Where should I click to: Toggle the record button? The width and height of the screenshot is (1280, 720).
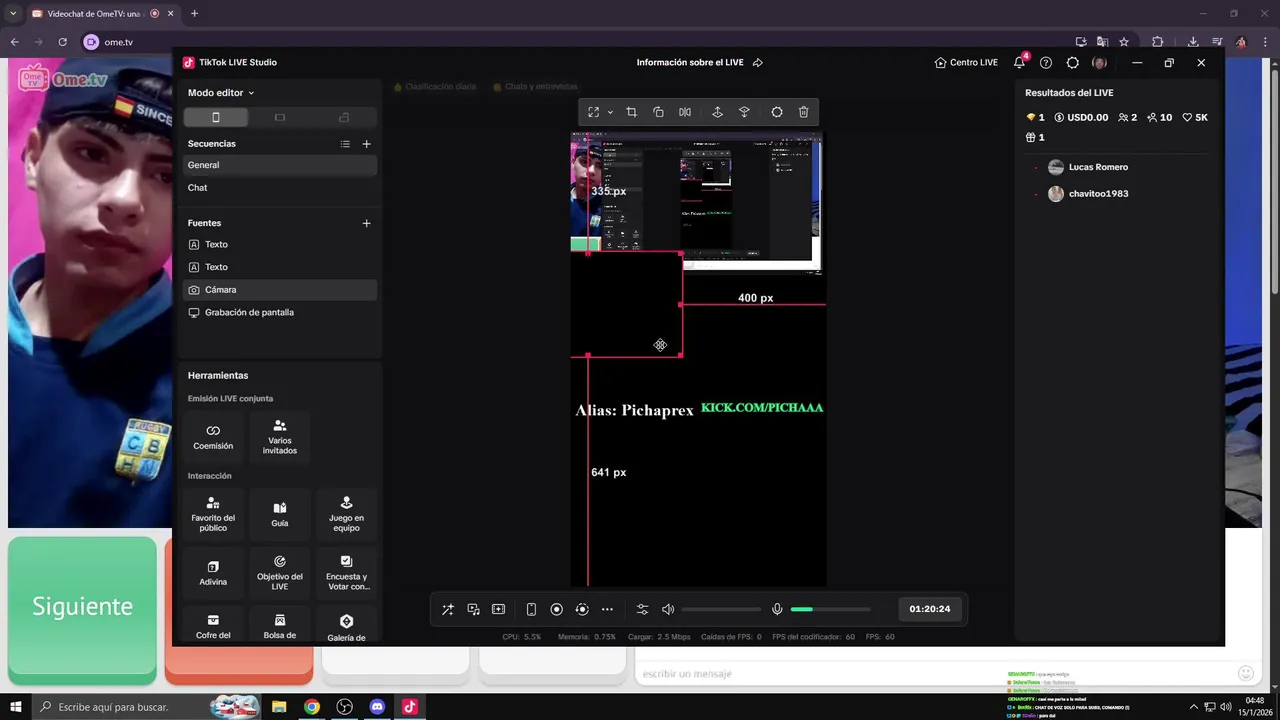click(556, 609)
